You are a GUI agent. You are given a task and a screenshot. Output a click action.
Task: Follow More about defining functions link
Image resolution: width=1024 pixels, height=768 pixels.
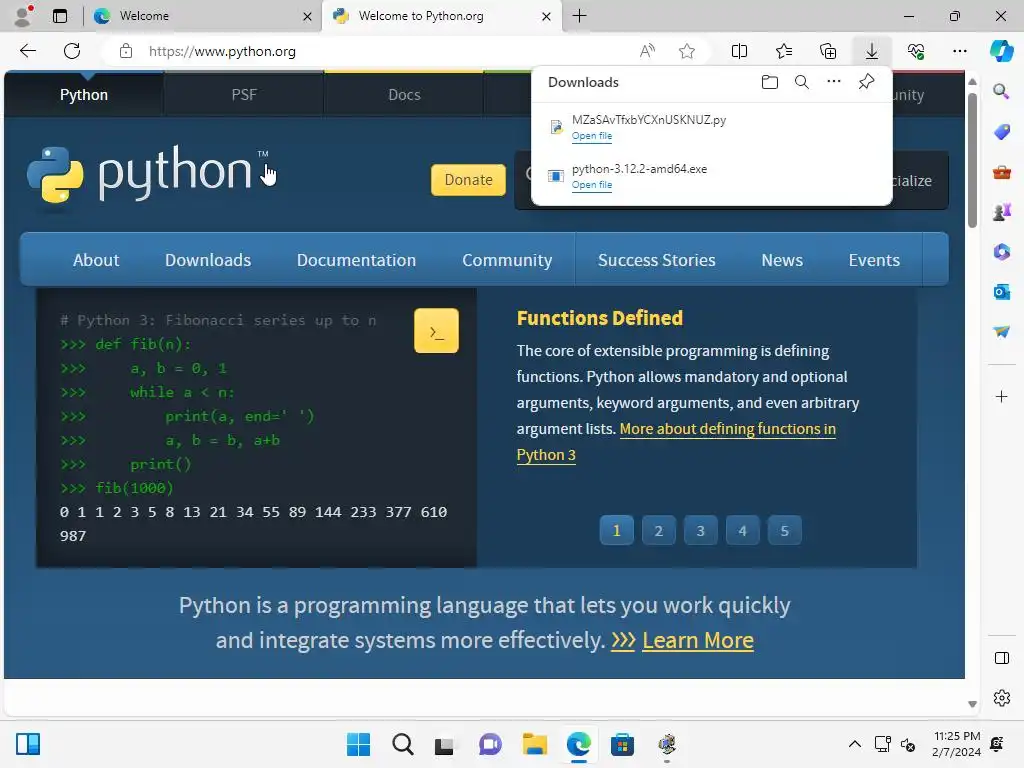click(728, 429)
